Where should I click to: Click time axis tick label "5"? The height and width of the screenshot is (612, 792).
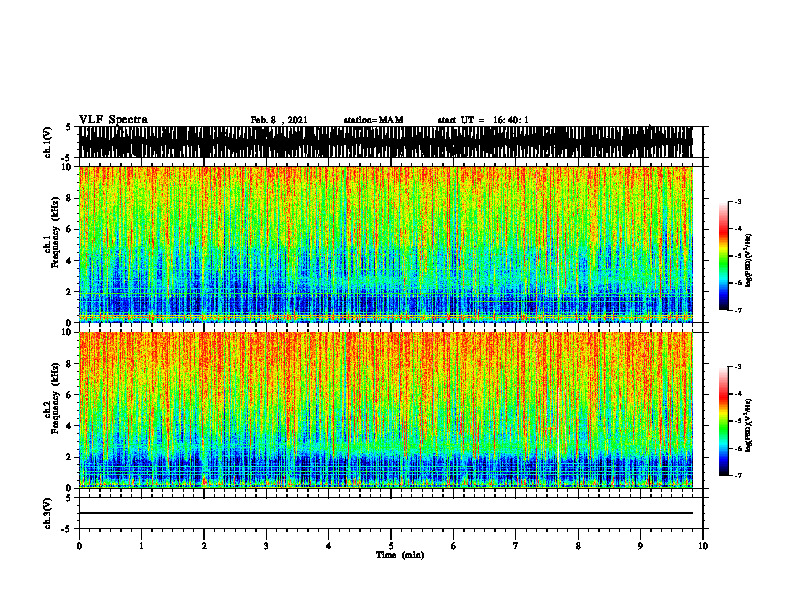click(x=391, y=546)
